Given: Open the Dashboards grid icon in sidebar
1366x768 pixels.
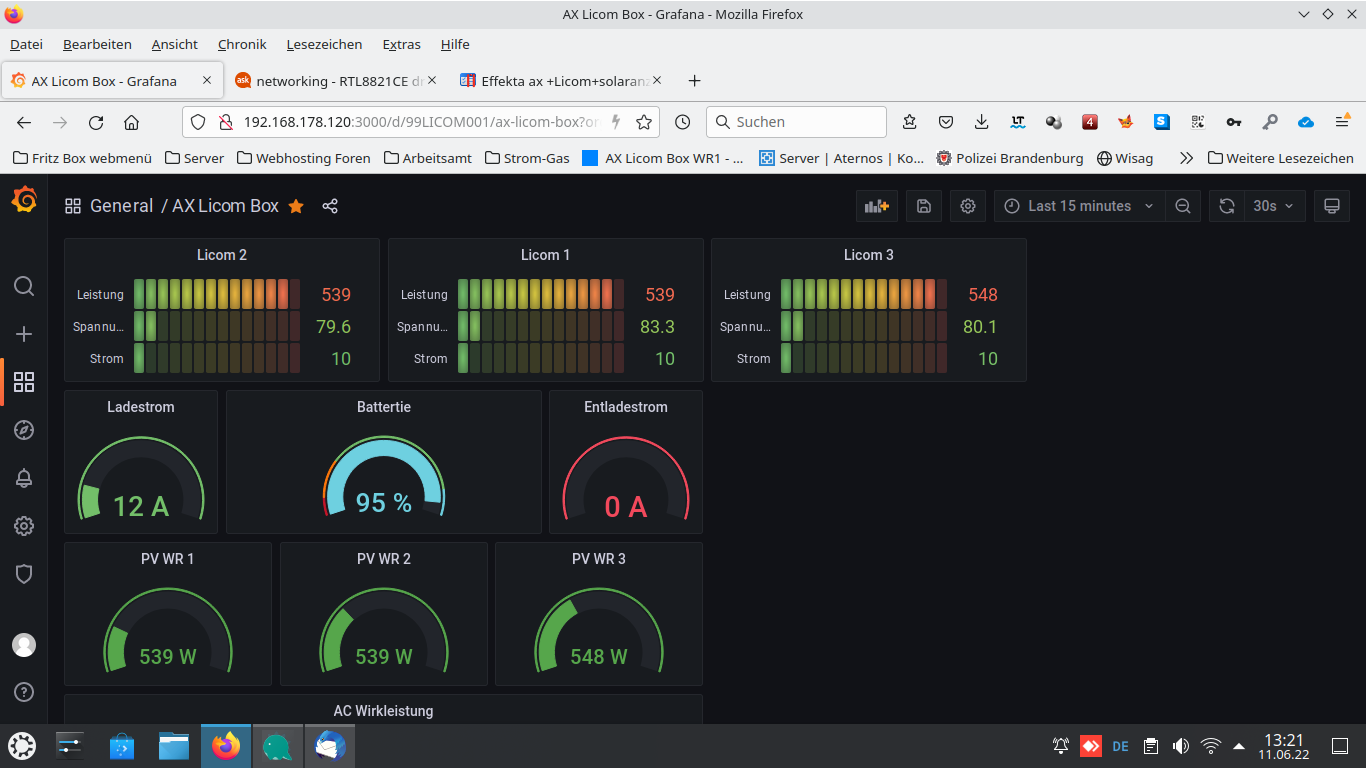Looking at the screenshot, I should (24, 382).
